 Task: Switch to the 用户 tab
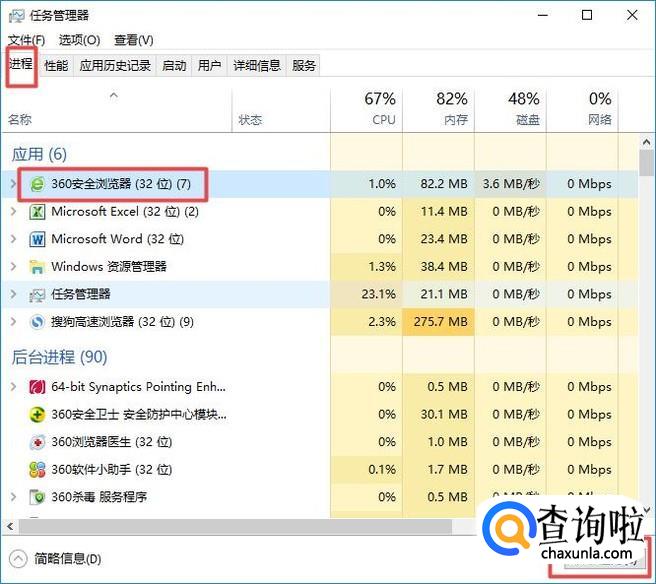(x=209, y=66)
